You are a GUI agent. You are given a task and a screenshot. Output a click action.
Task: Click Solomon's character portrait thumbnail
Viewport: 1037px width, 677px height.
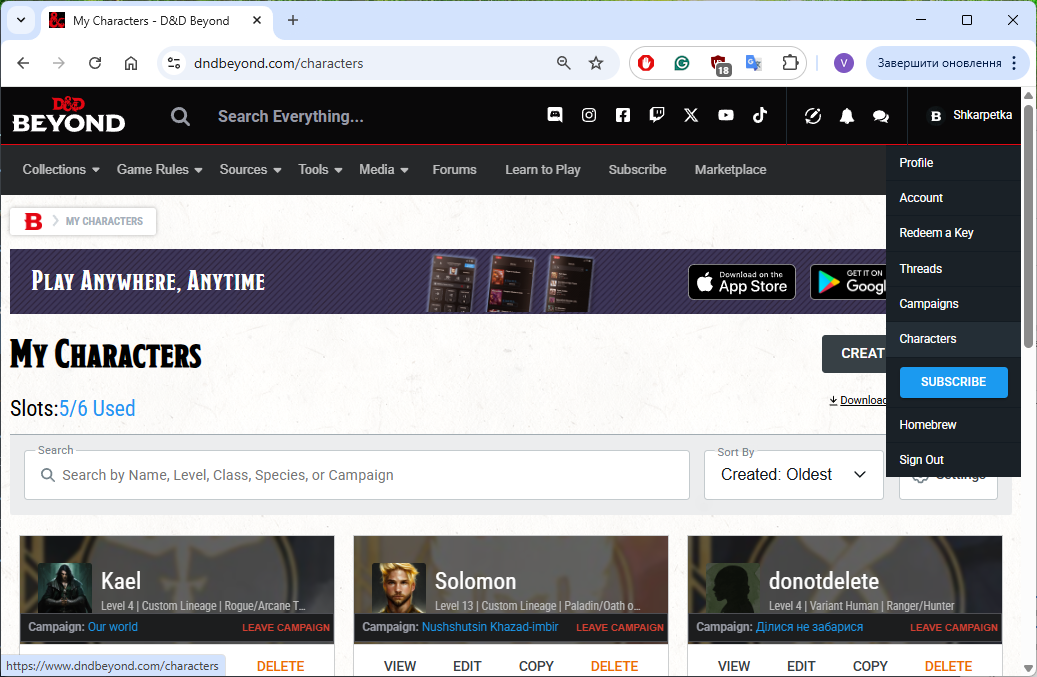pyautogui.click(x=399, y=588)
